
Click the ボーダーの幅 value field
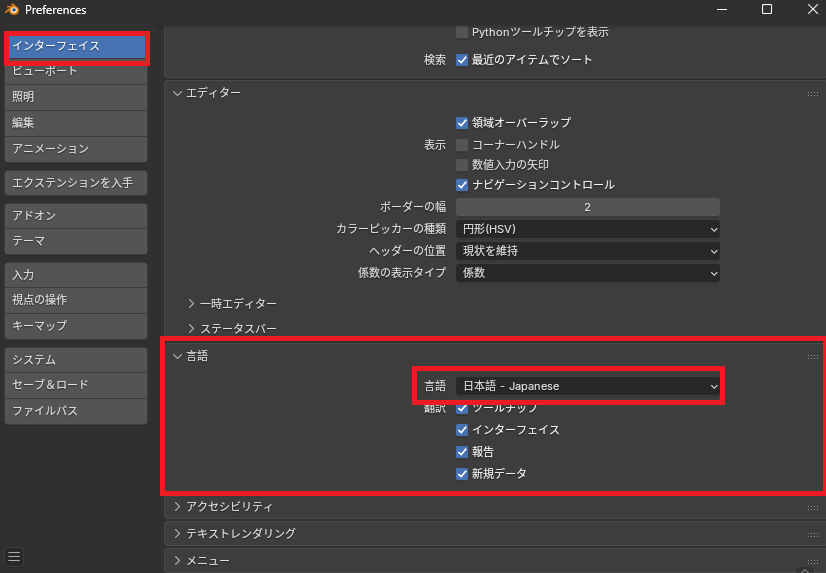point(588,207)
